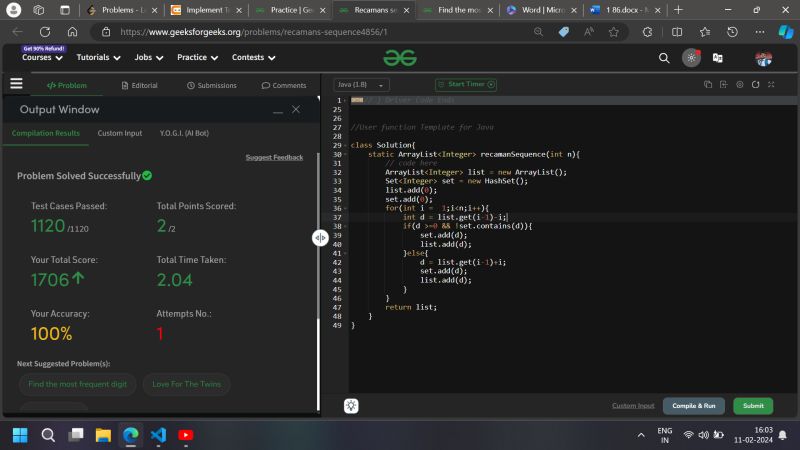Expand the code editor to fullscreen
The image size is (800, 450).
tap(771, 85)
